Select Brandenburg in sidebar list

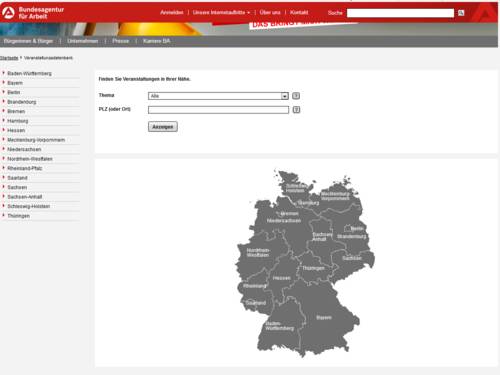coord(22,102)
